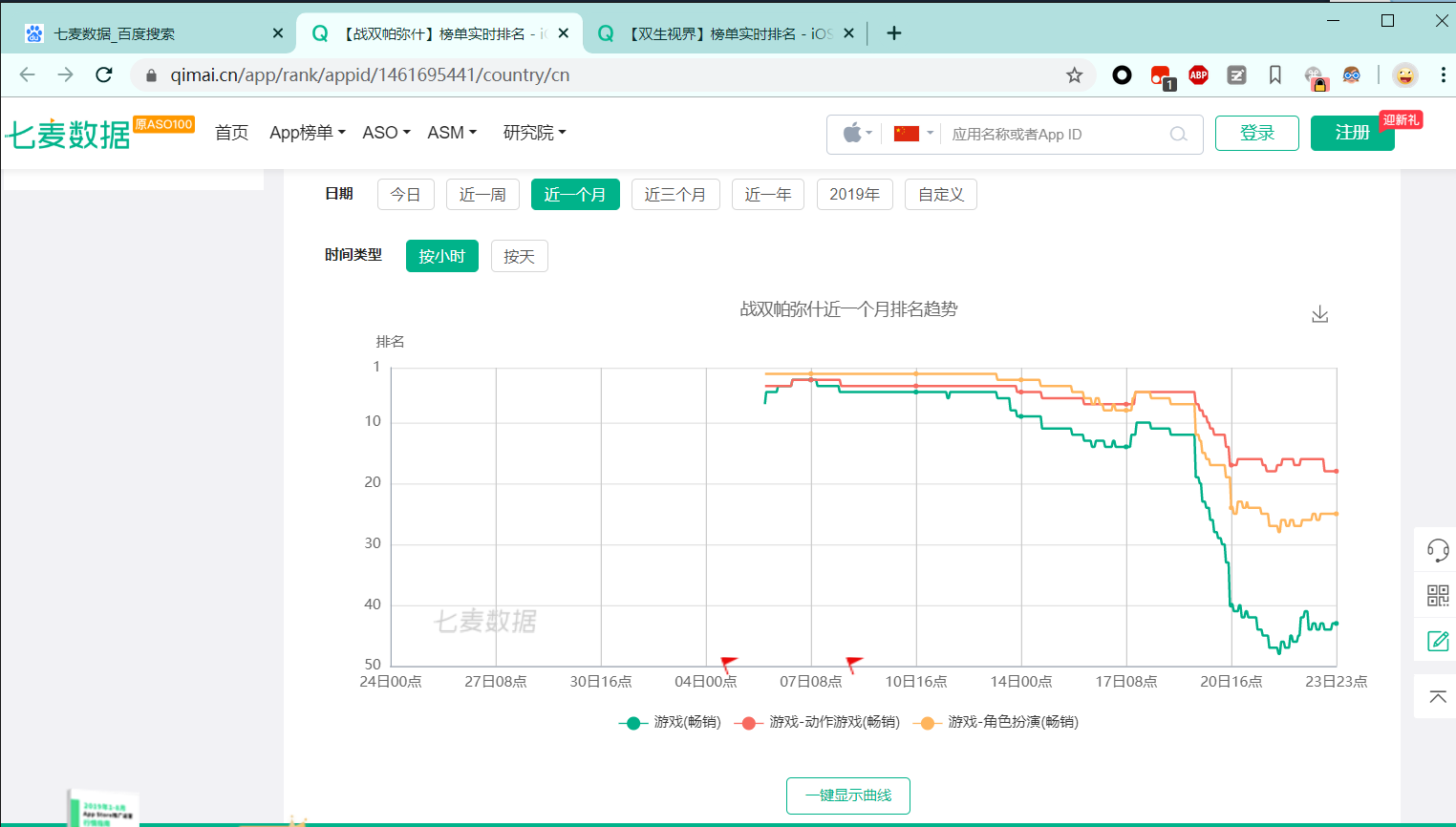This screenshot has height=827, width=1456.
Task: Go back to the previous page
Action: (x=27, y=74)
